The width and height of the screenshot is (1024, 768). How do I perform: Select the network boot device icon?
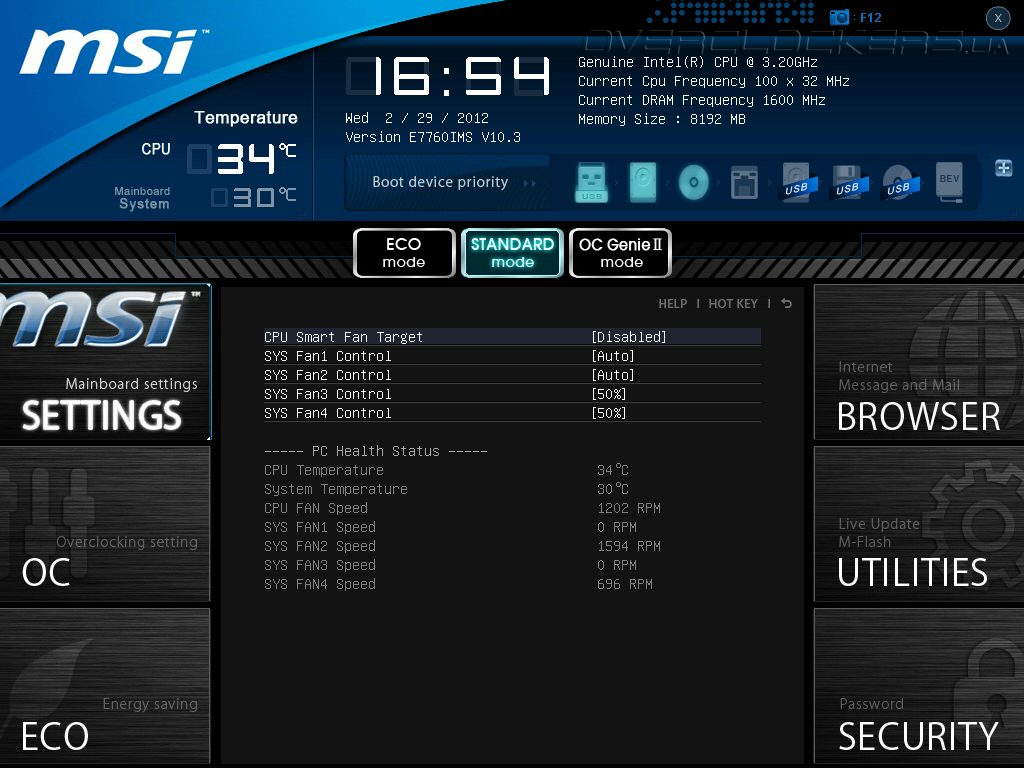[x=744, y=182]
